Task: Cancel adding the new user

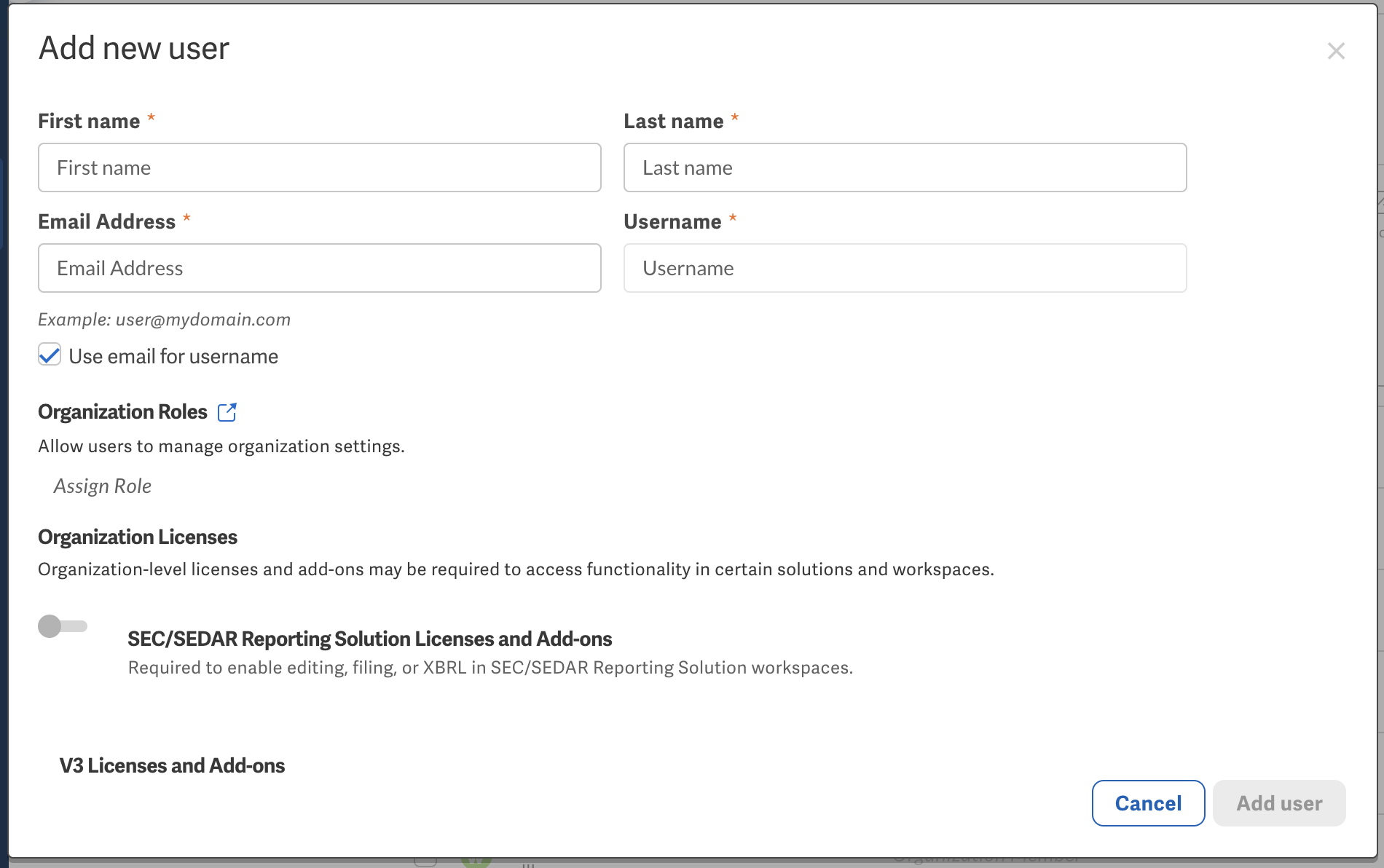Action: click(x=1149, y=803)
